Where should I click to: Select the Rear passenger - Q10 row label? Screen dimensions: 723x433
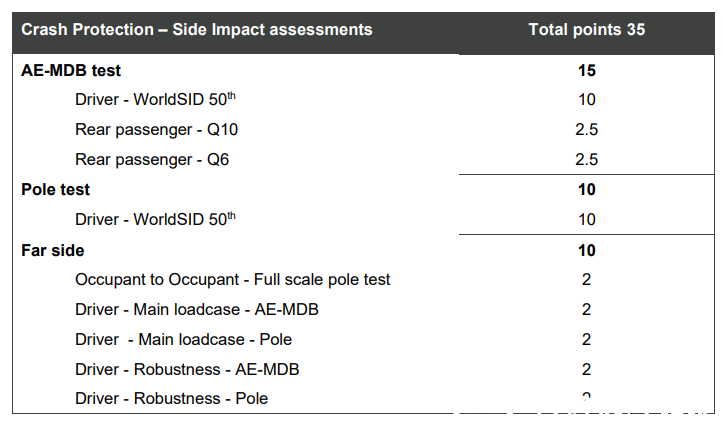[x=156, y=129]
